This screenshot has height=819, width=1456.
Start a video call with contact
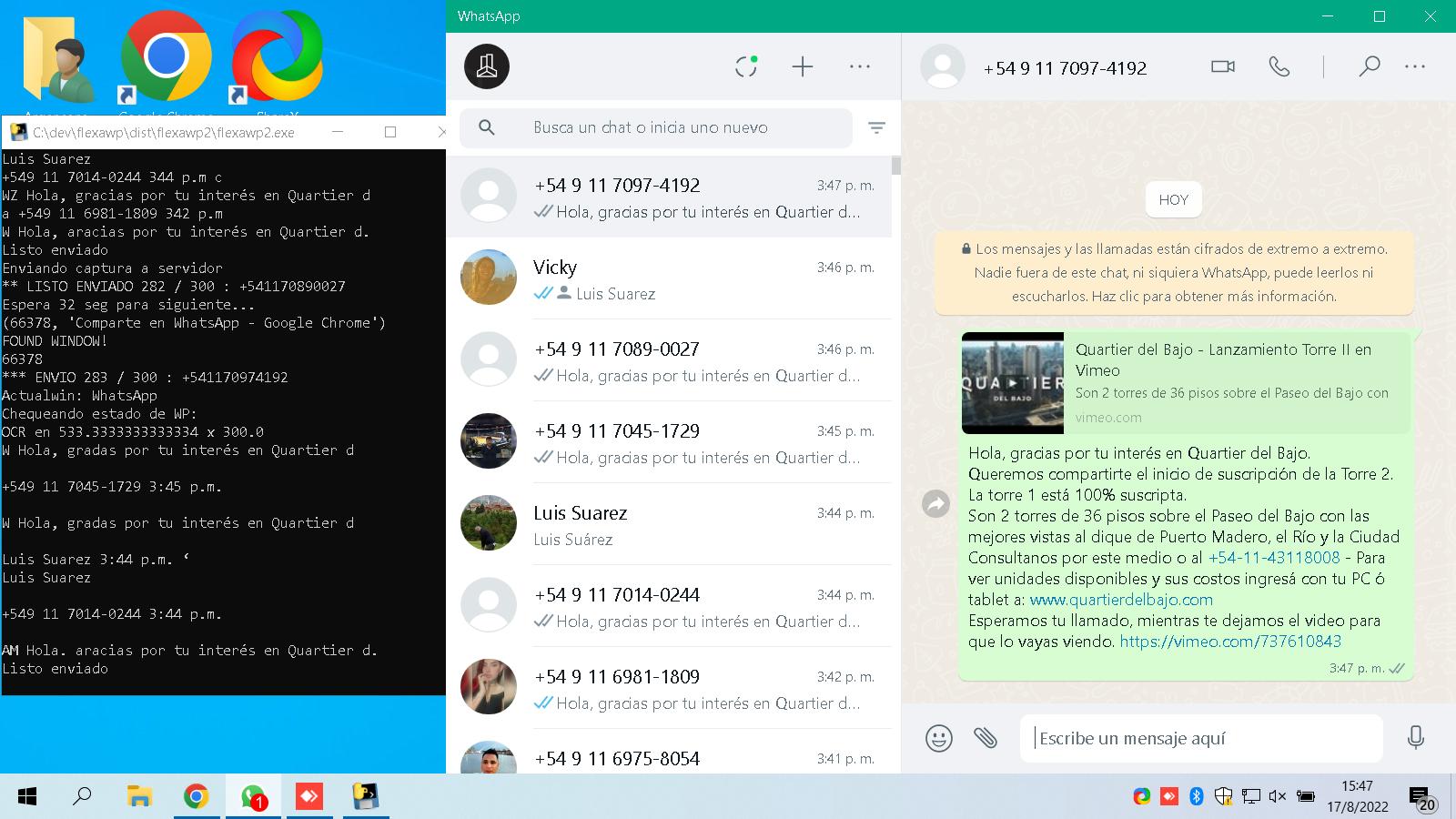(1223, 66)
